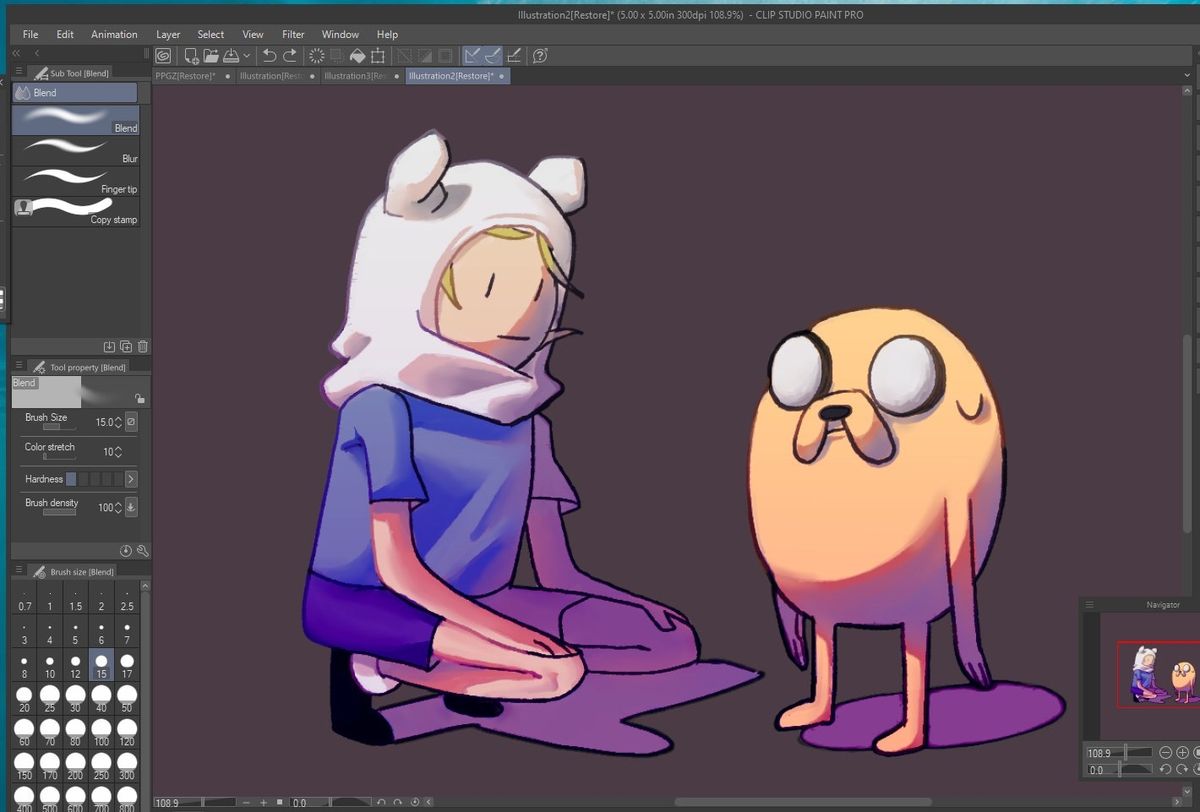This screenshot has height=812, width=1200.
Task: Click the Navigator rotate left icon
Action: point(1166,770)
